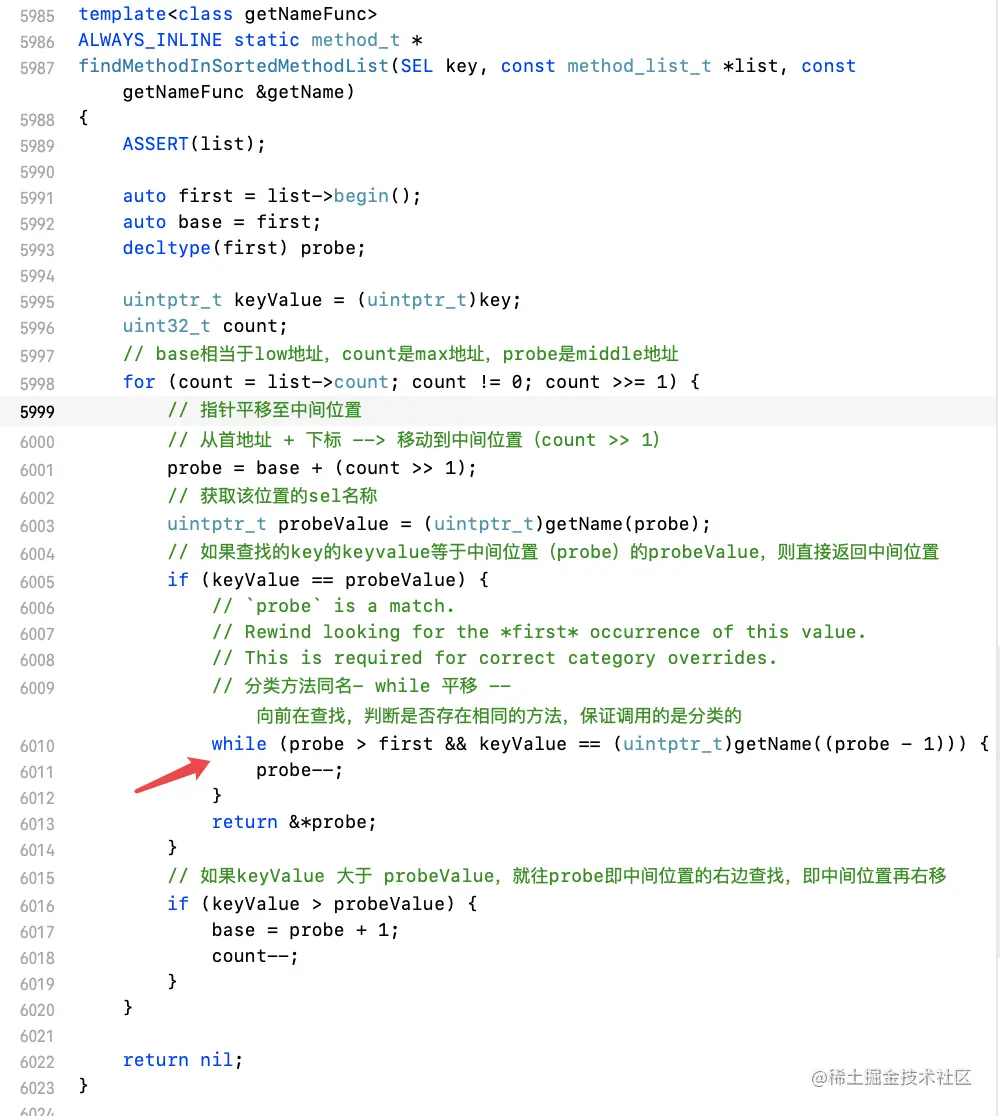Click the comment '向前在查找，判断是否存在相同的方法'

498,716
